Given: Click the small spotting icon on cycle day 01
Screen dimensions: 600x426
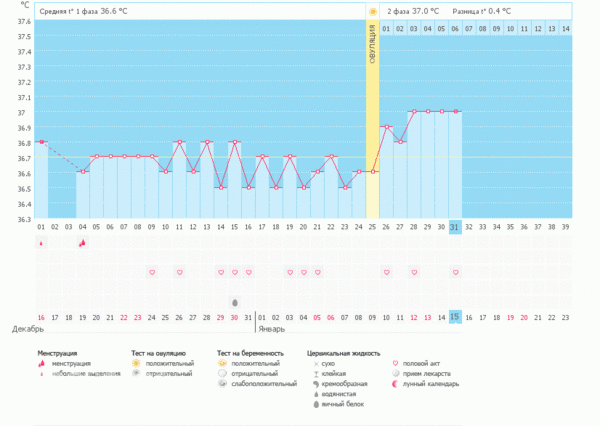Looking at the screenshot, I should click(41, 243).
